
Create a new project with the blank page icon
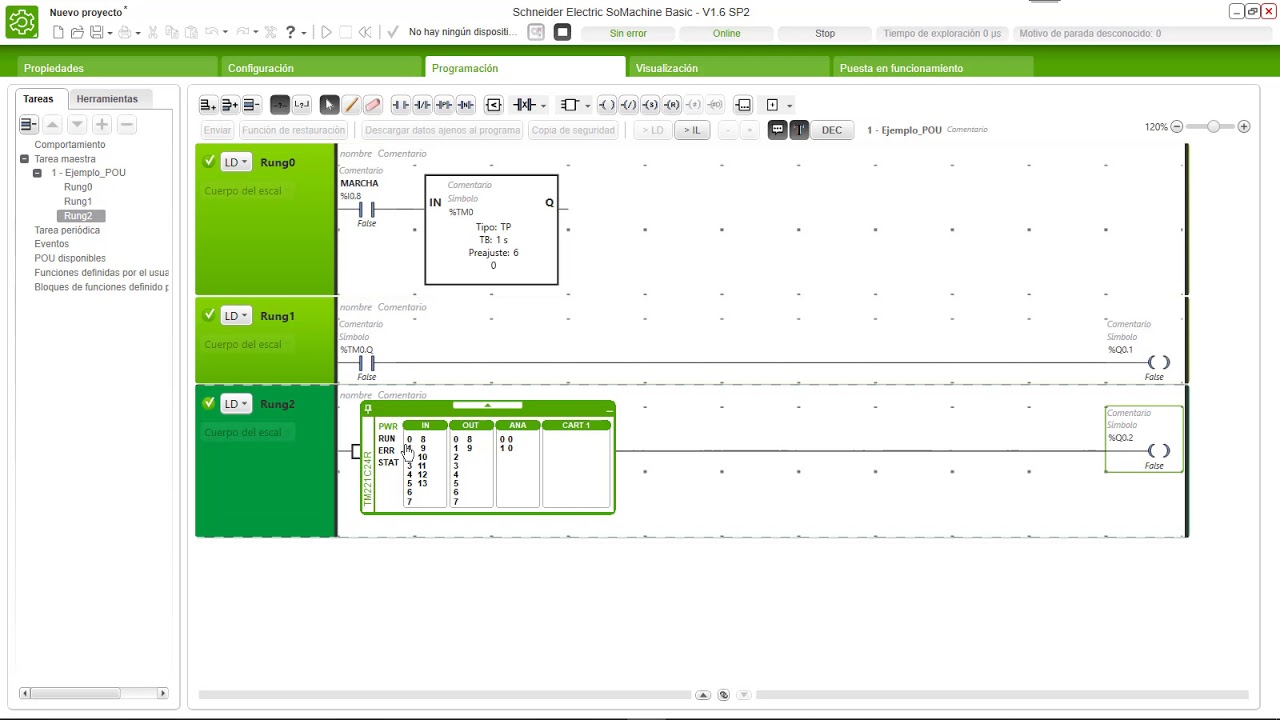coord(58,33)
